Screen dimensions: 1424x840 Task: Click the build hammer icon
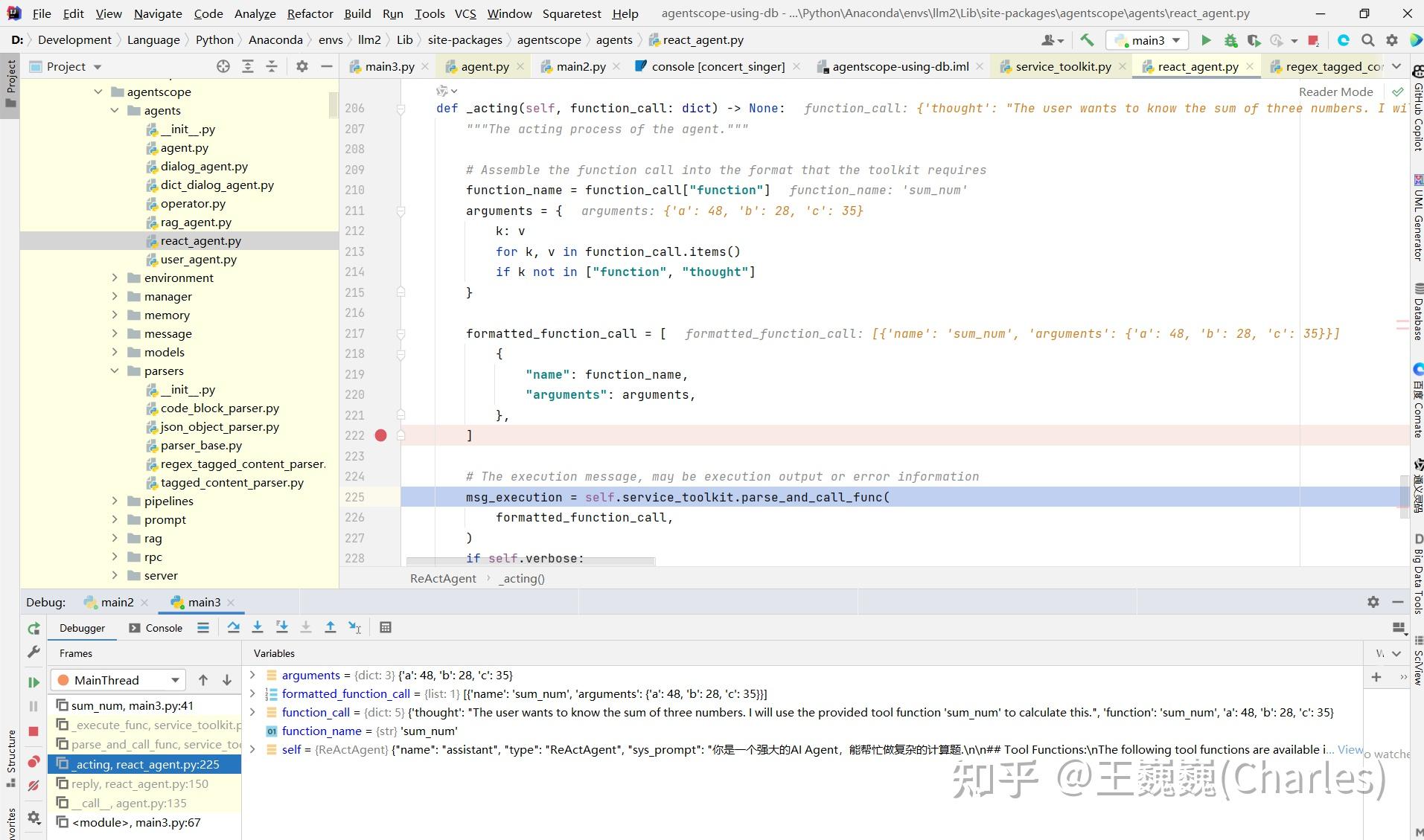point(1087,40)
